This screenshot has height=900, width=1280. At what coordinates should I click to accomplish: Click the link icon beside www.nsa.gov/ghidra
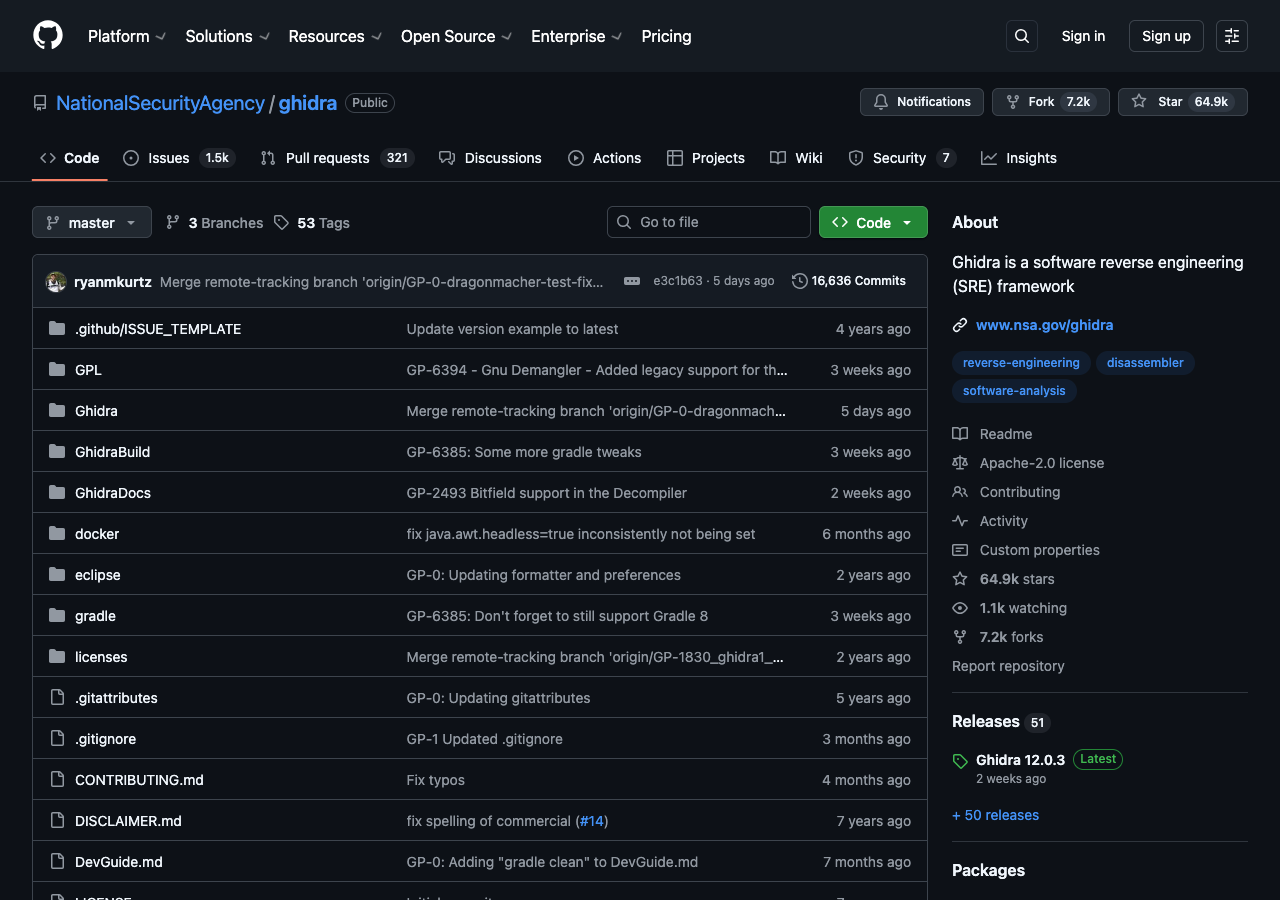point(960,324)
